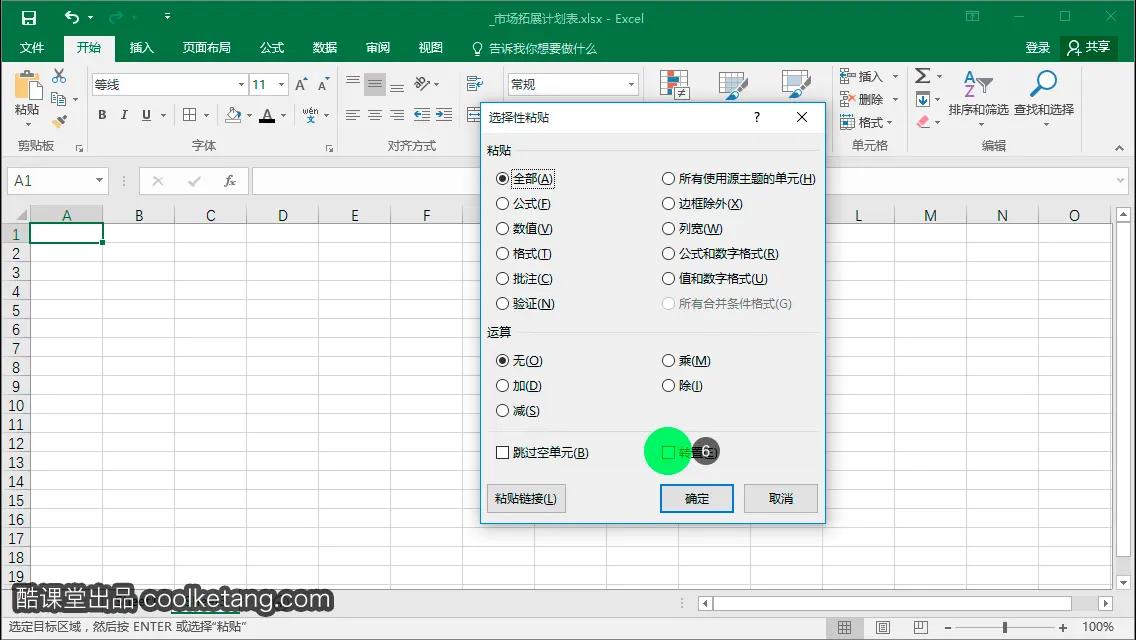Screen dimensions: 1136x640
Task: Toggle Bold formatting
Action: [x=102, y=115]
